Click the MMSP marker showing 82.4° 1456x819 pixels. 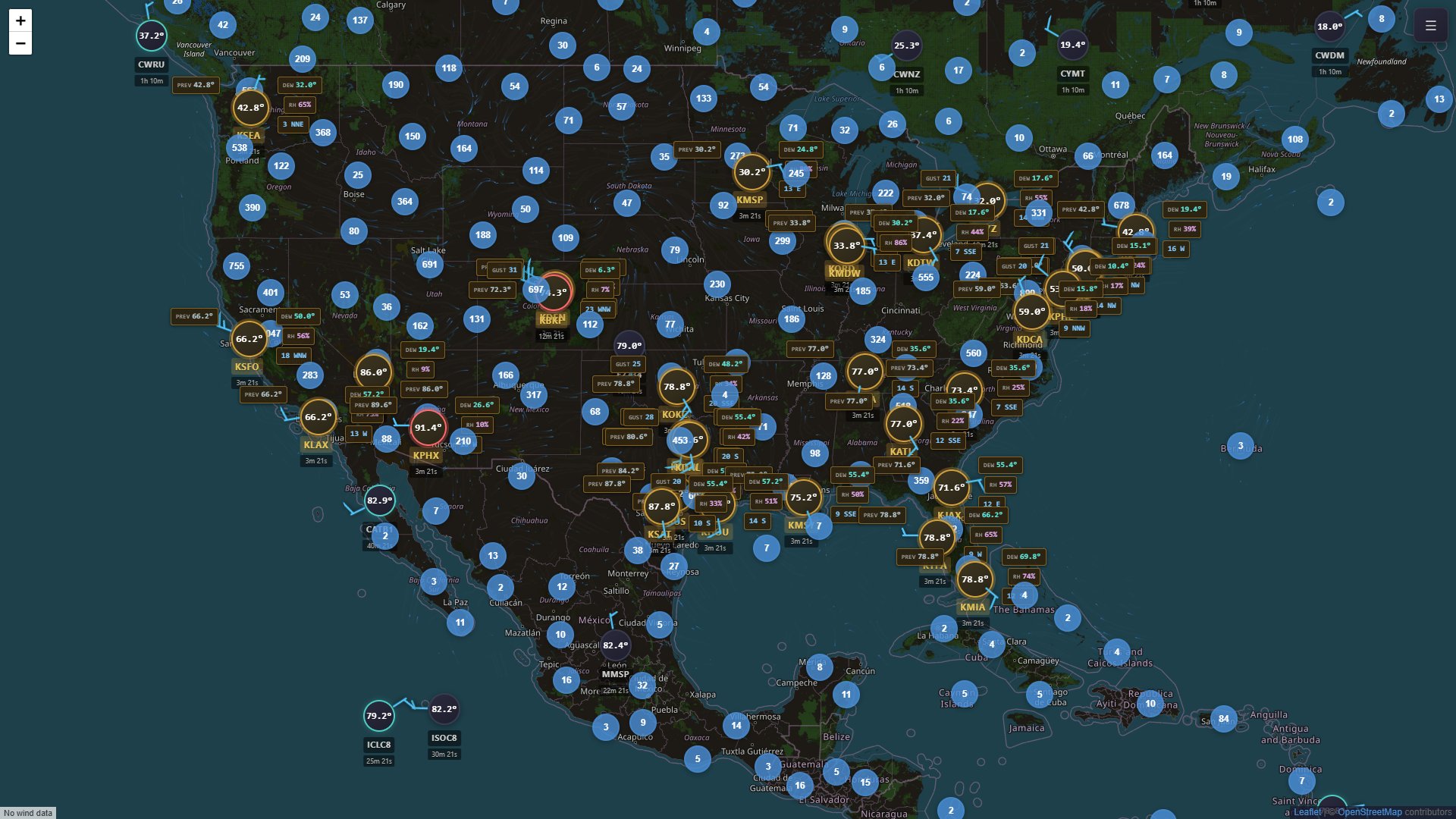(614, 646)
